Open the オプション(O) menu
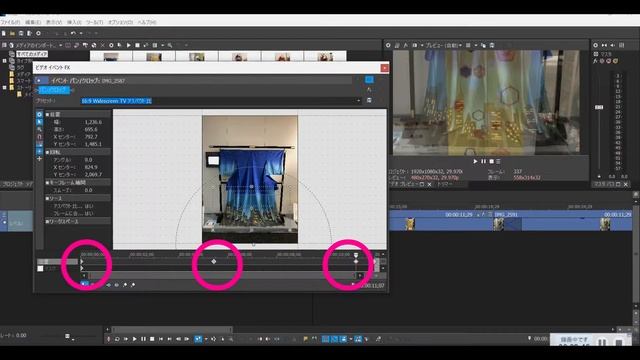640x360 pixels. click(120, 22)
